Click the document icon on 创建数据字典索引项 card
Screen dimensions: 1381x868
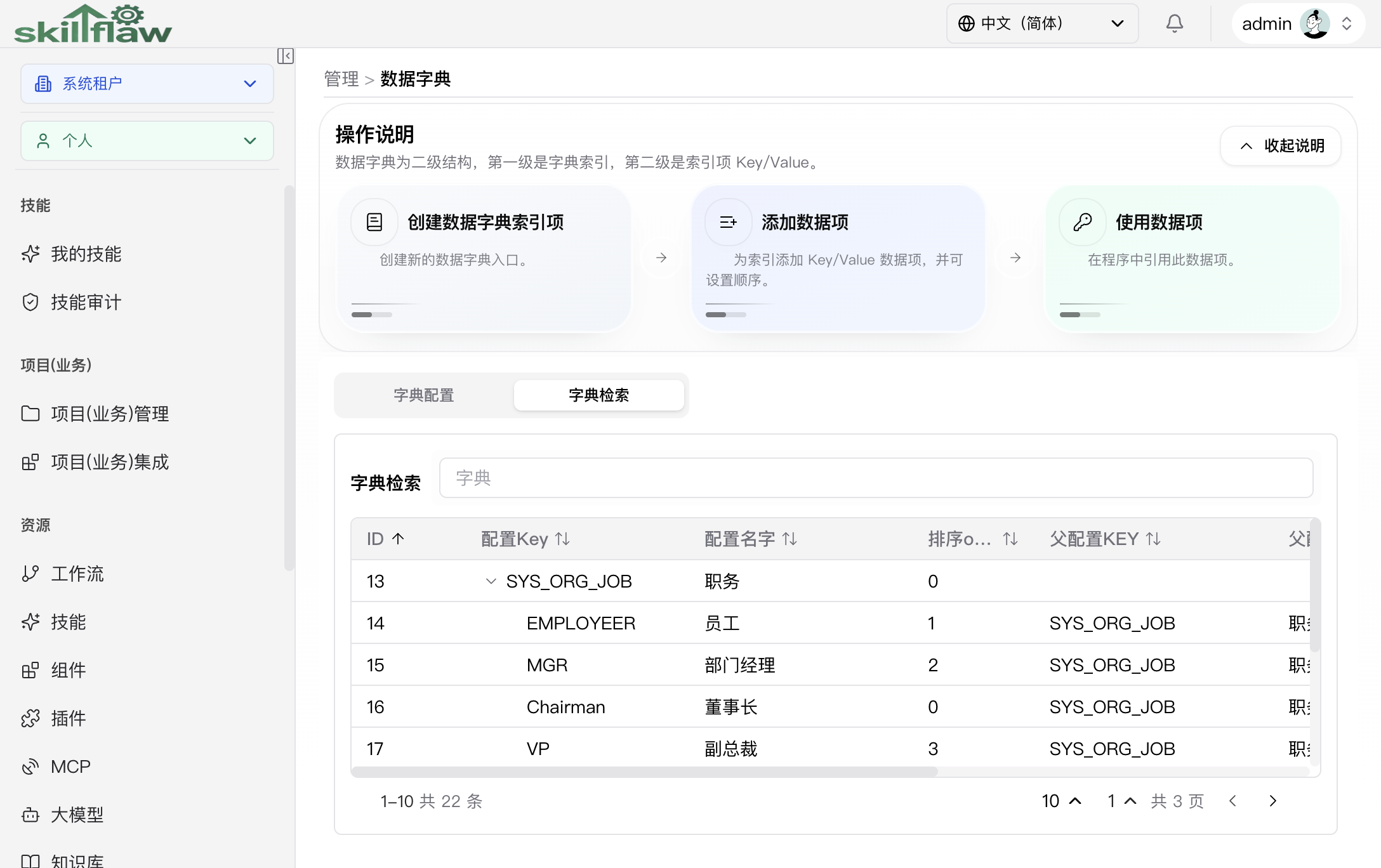click(x=374, y=222)
